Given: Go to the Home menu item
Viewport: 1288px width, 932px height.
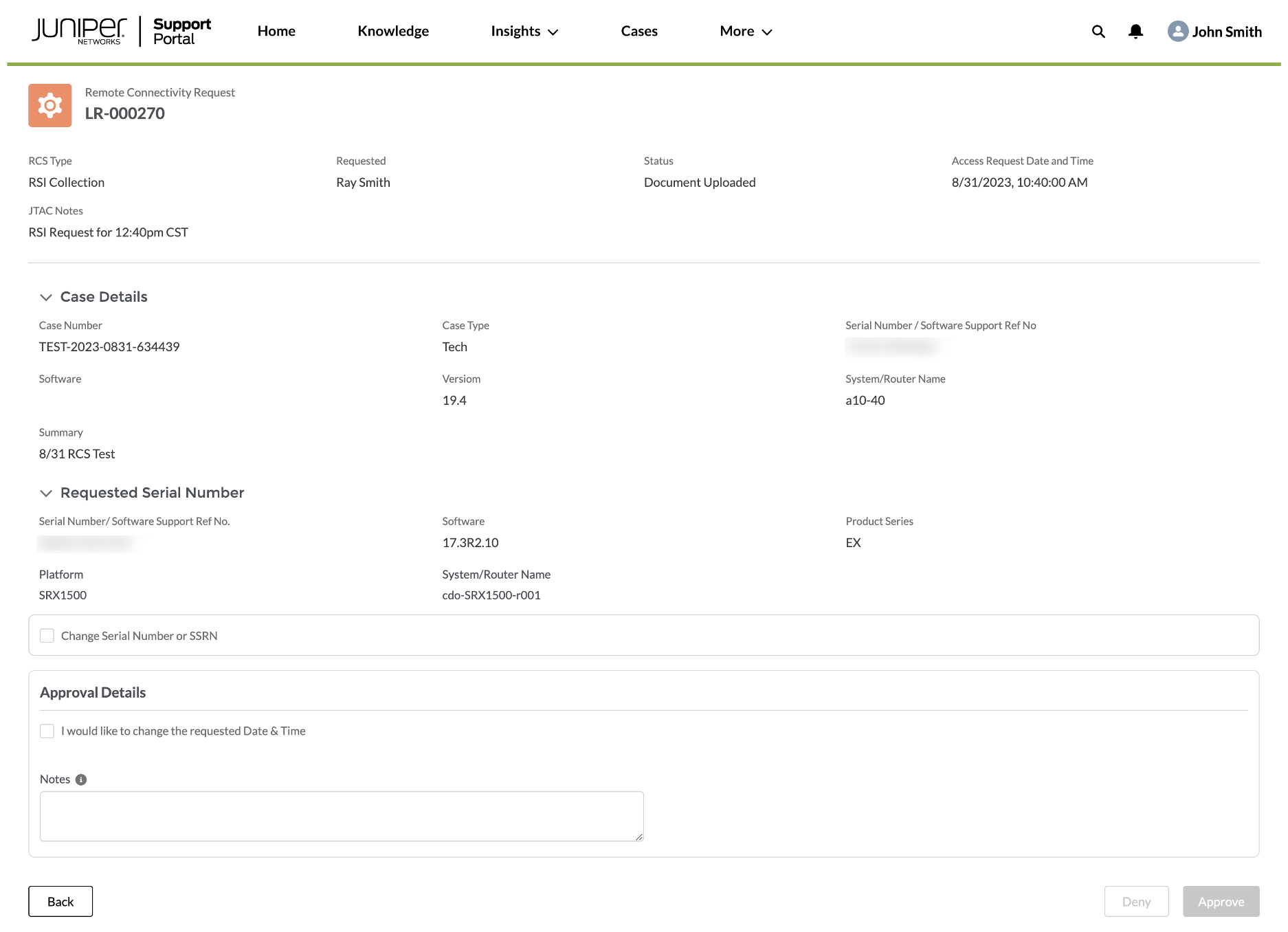Looking at the screenshot, I should tap(276, 31).
